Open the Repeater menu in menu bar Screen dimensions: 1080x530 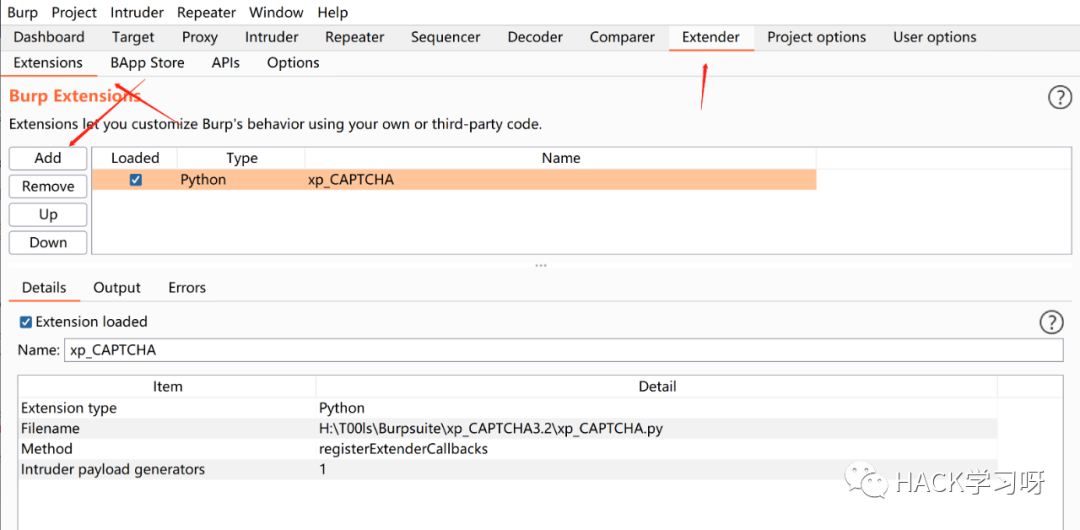coord(206,12)
